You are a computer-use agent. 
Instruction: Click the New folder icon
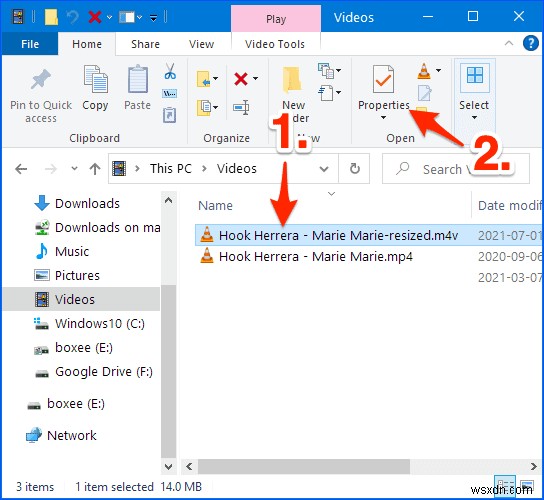tap(292, 81)
